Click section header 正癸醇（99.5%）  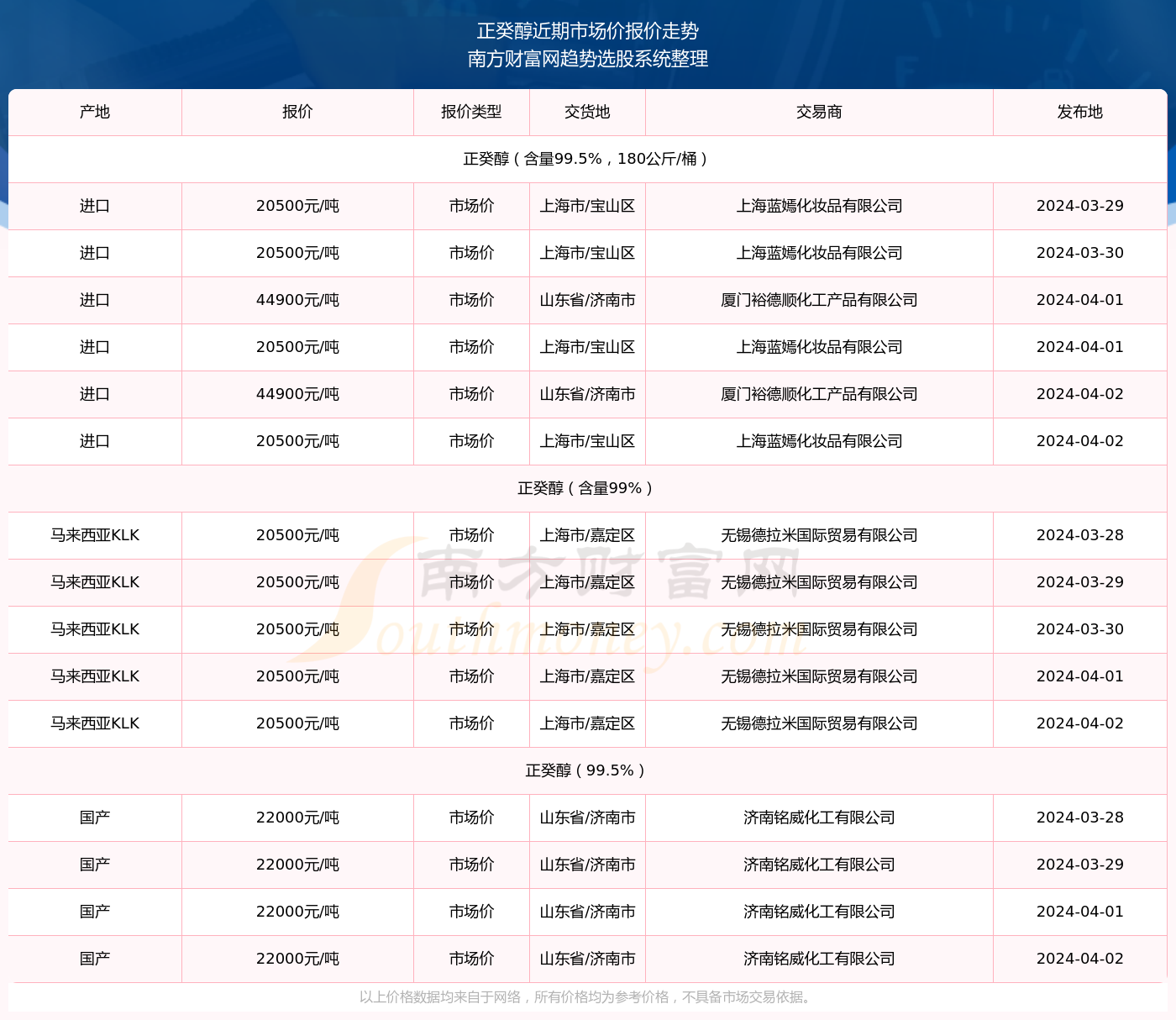[x=587, y=770]
